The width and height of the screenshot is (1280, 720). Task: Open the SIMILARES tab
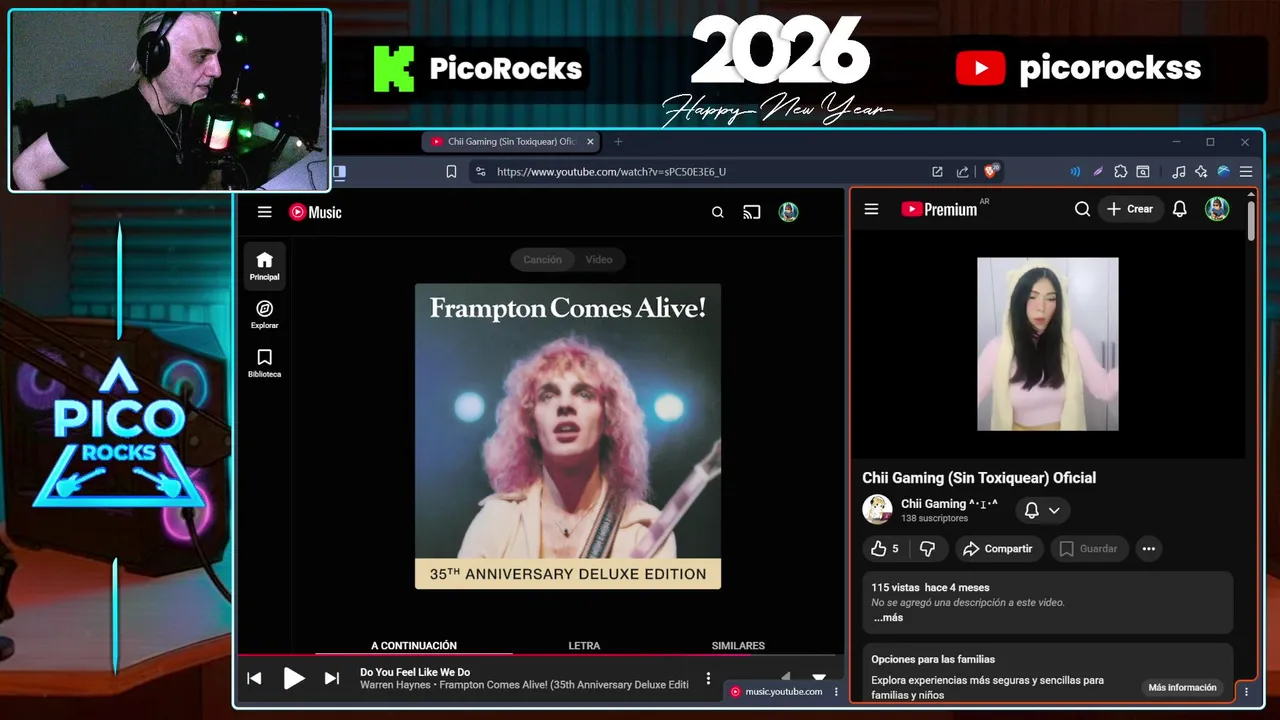point(738,646)
